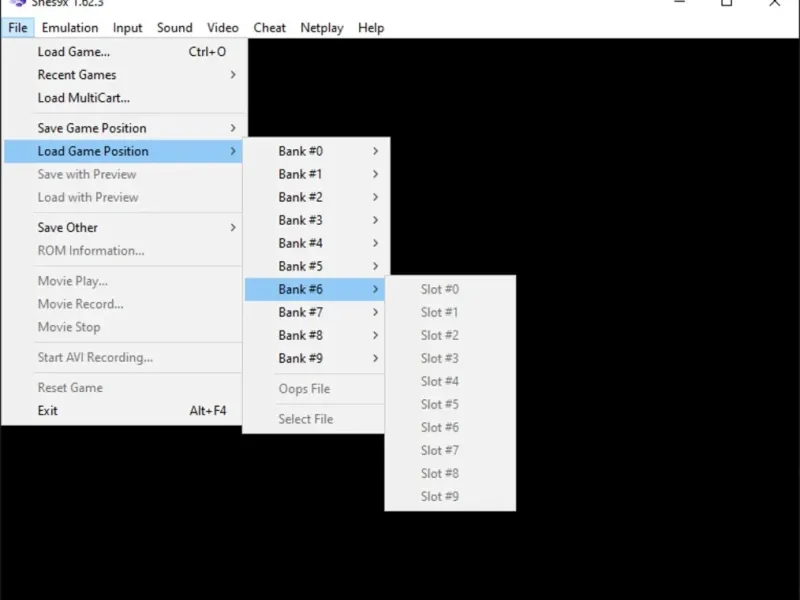Maximize the Snes9x window

[x=727, y=3]
